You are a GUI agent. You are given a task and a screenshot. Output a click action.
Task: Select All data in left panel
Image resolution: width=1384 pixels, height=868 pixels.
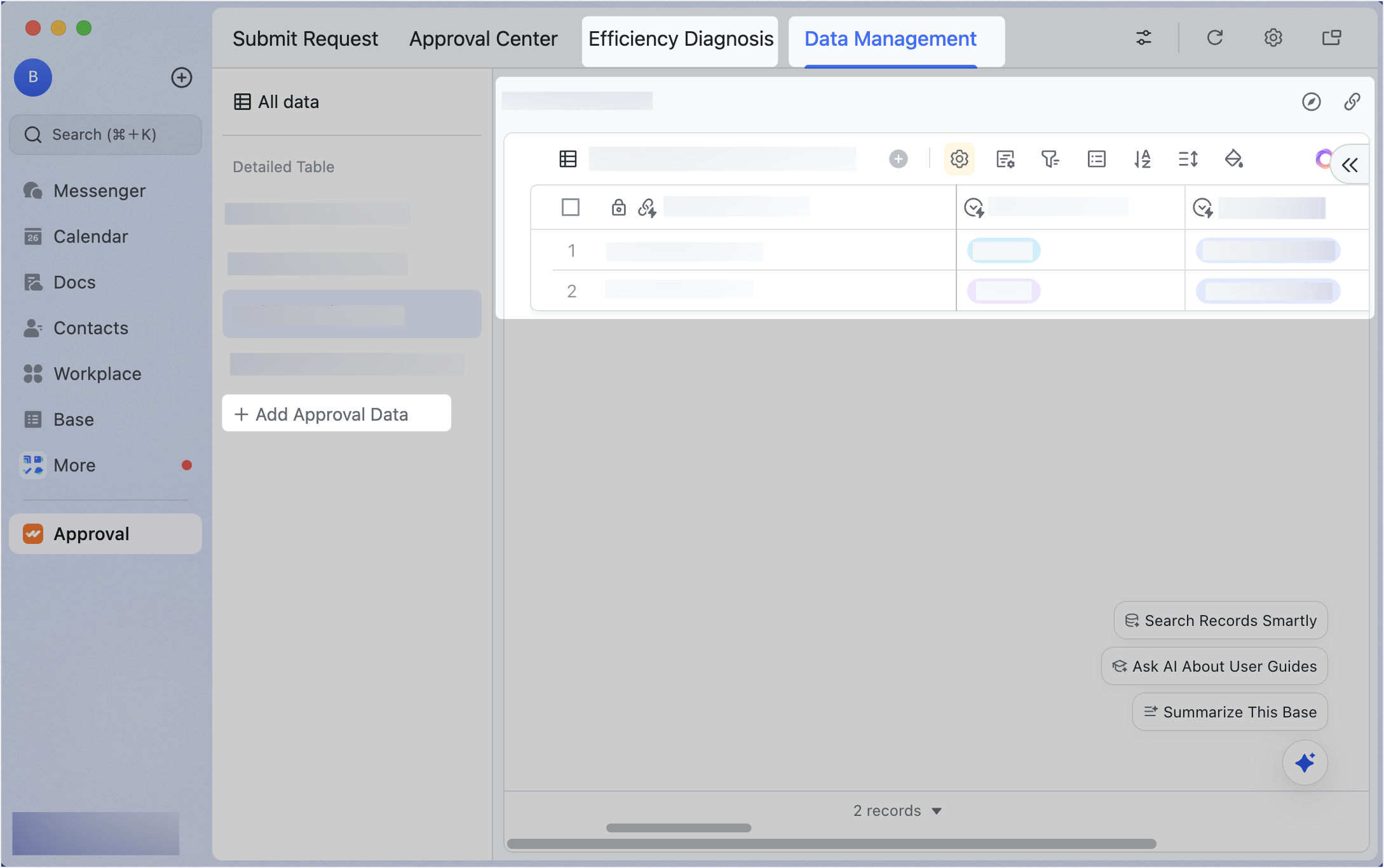(276, 102)
